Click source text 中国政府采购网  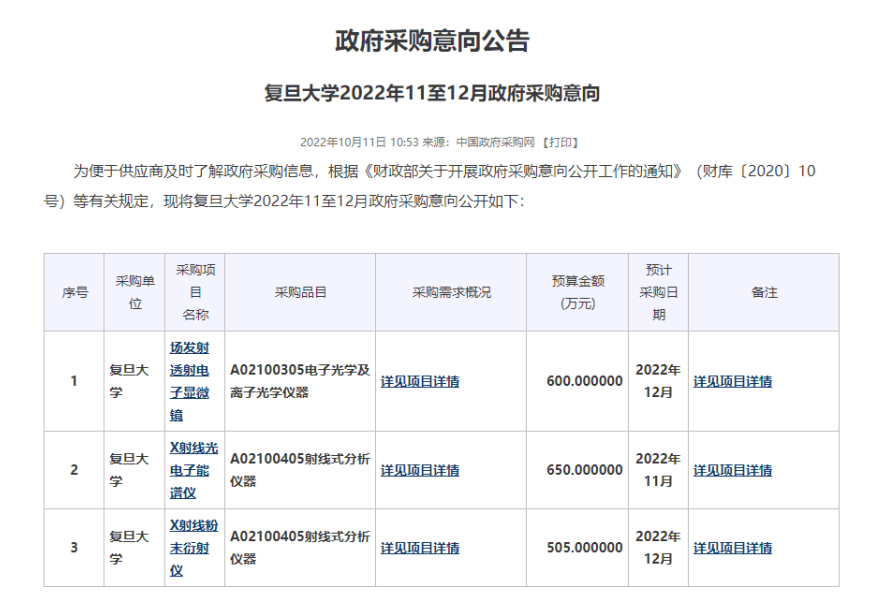pos(495,142)
